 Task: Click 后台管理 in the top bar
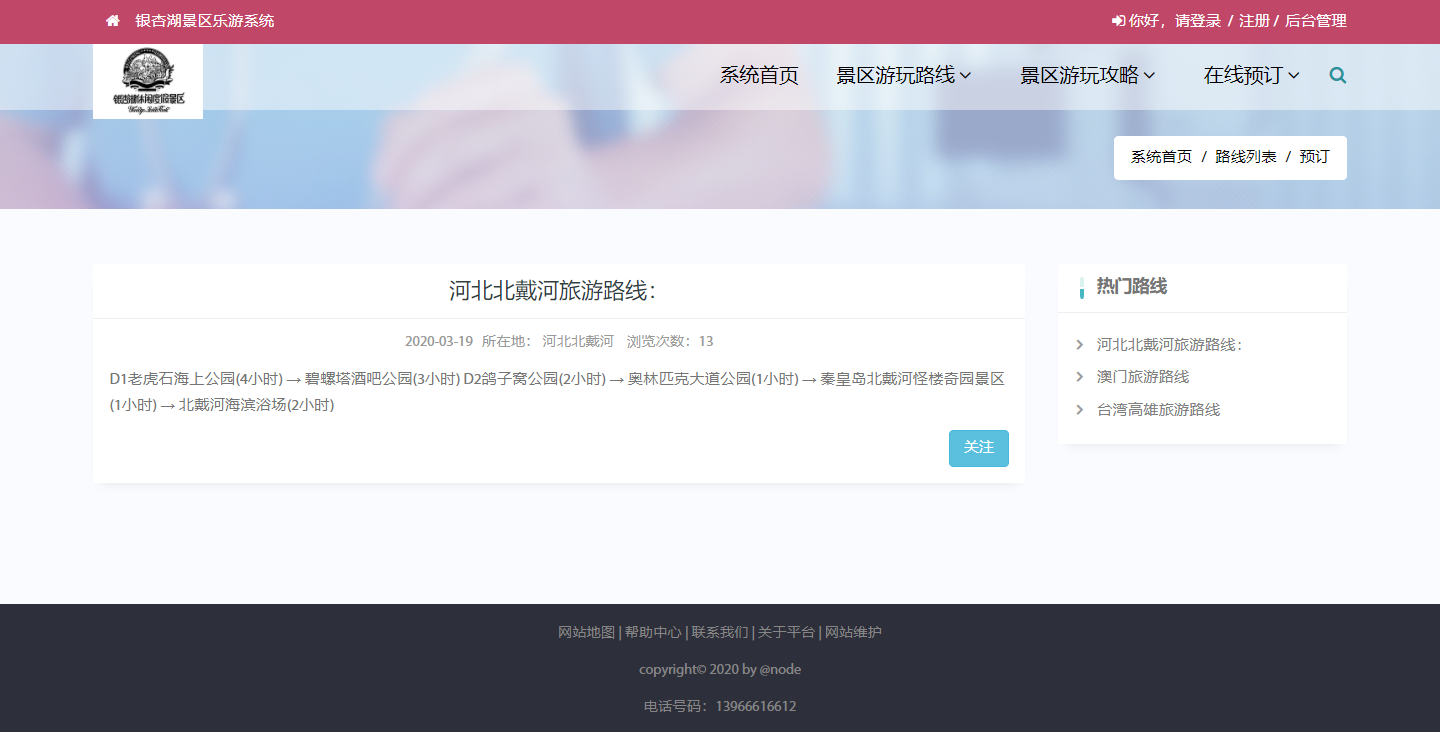(1315, 21)
